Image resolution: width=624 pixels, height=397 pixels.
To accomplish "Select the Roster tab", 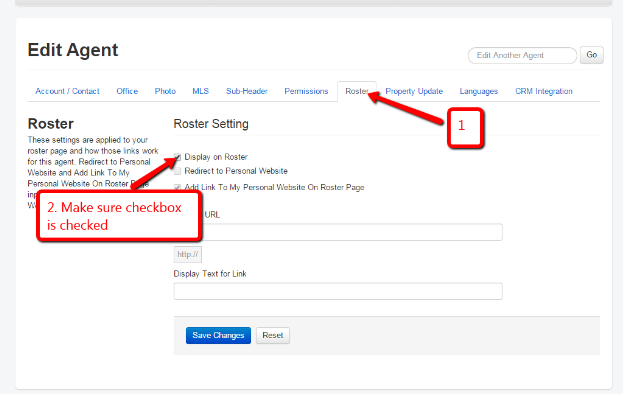I will tap(357, 91).
